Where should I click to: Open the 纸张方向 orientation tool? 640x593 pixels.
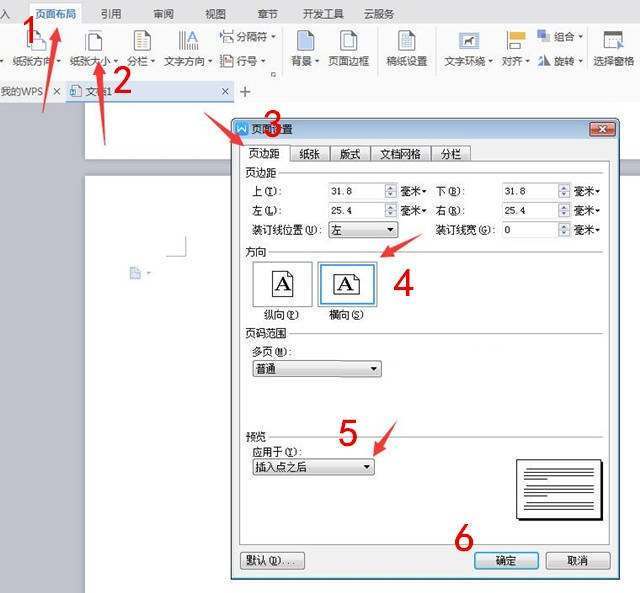coord(36,49)
